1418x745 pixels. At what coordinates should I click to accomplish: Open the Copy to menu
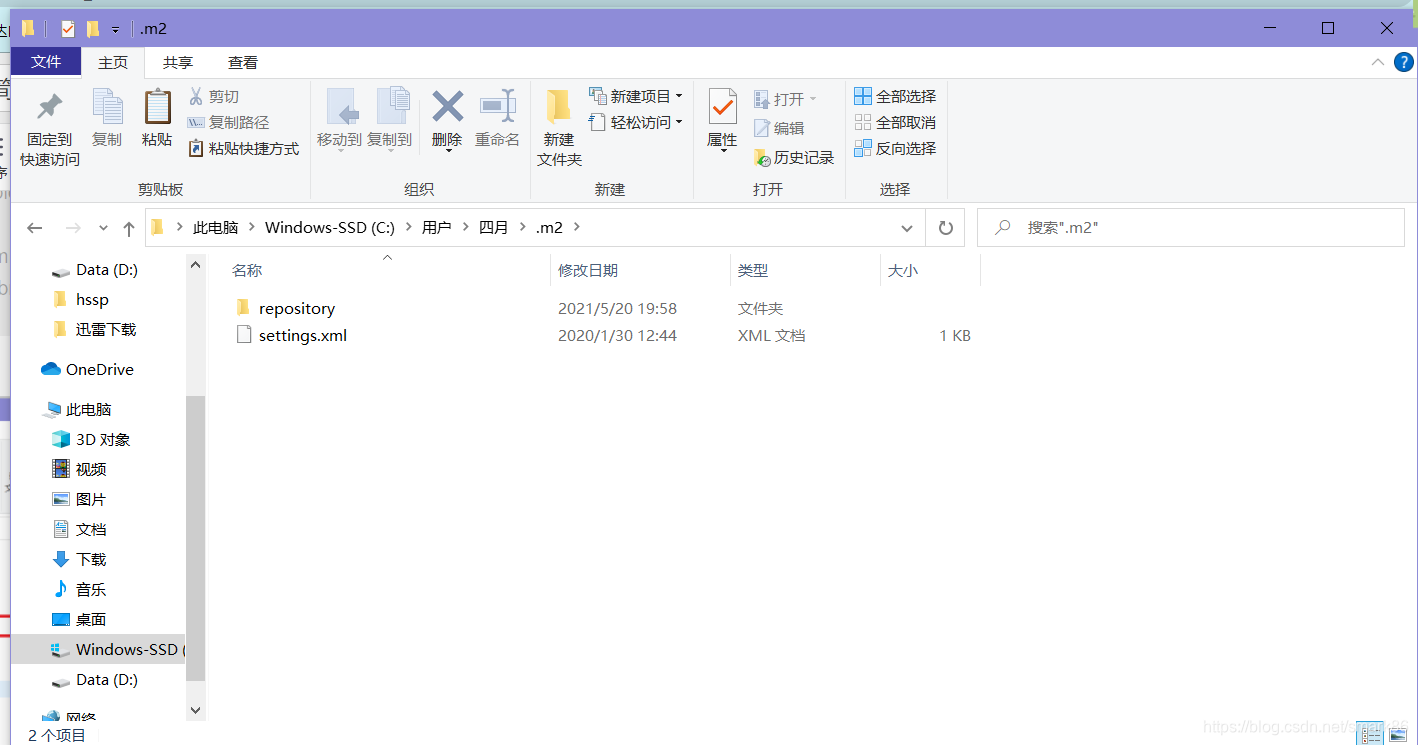(390, 119)
